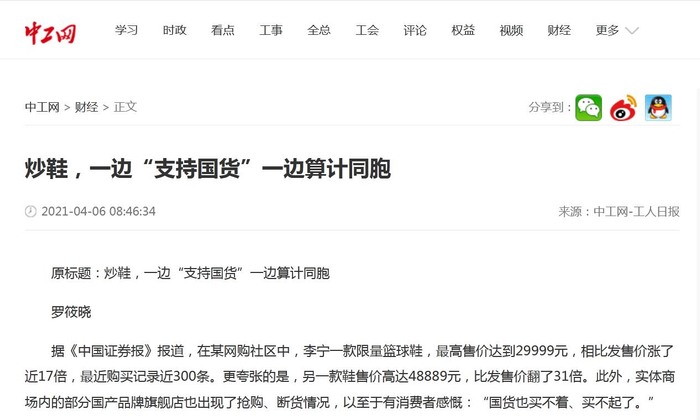Click 正文 breadcrumb text
Screen dimensions: 700x420
click(x=125, y=107)
